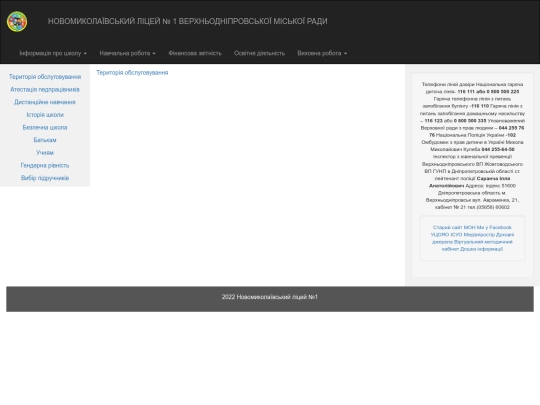Open Вибір підручників sidebar link
Screen dimensions: 540x405
click(x=45, y=178)
